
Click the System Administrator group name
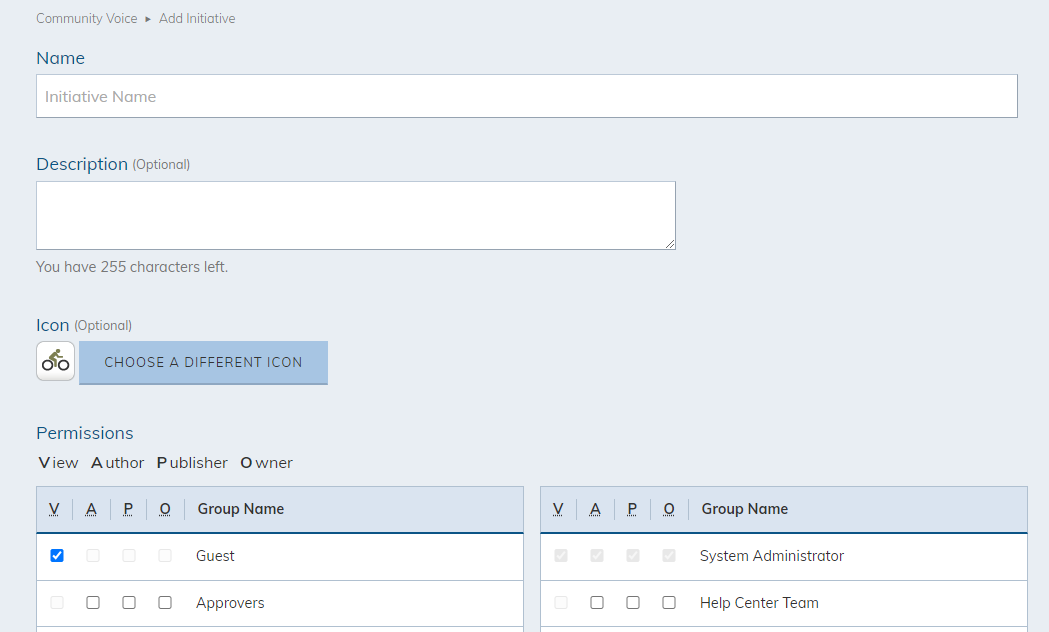(771, 556)
